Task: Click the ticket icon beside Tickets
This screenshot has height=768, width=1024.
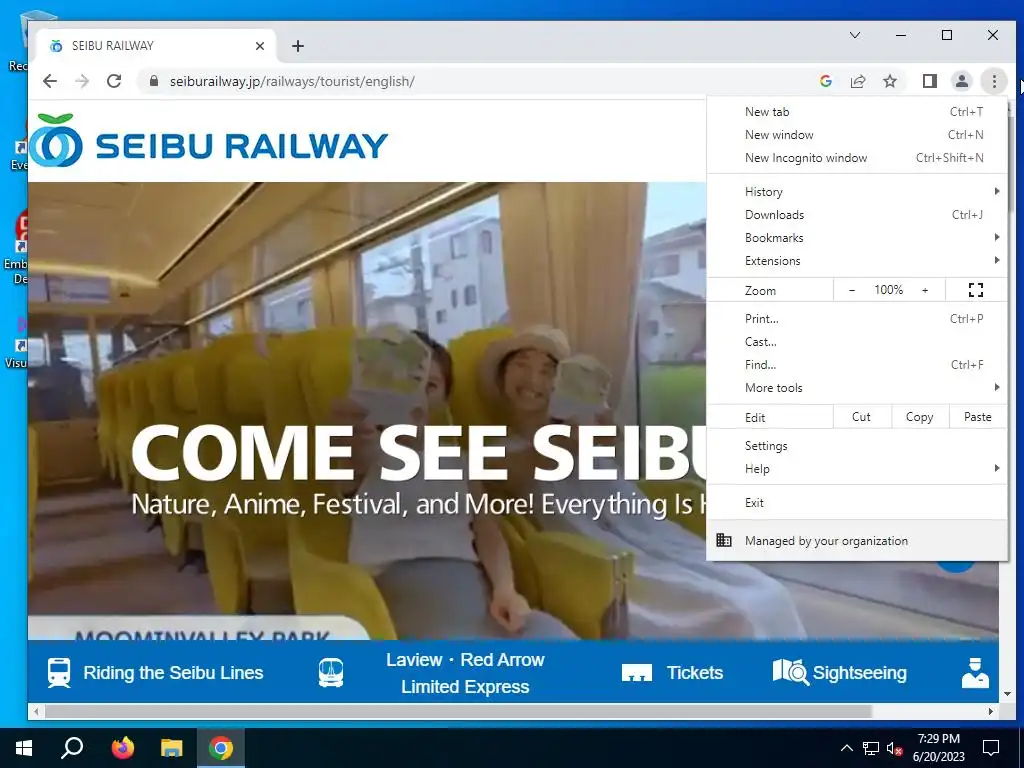Action: coord(637,673)
